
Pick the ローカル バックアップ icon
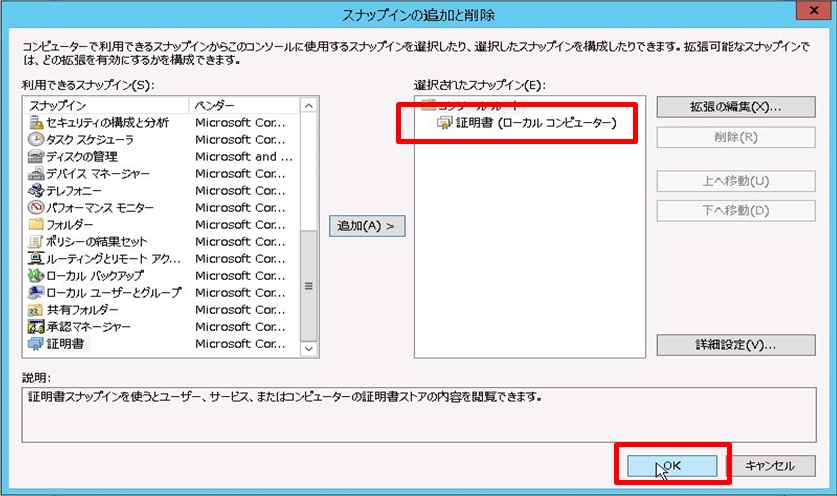pos(37,276)
